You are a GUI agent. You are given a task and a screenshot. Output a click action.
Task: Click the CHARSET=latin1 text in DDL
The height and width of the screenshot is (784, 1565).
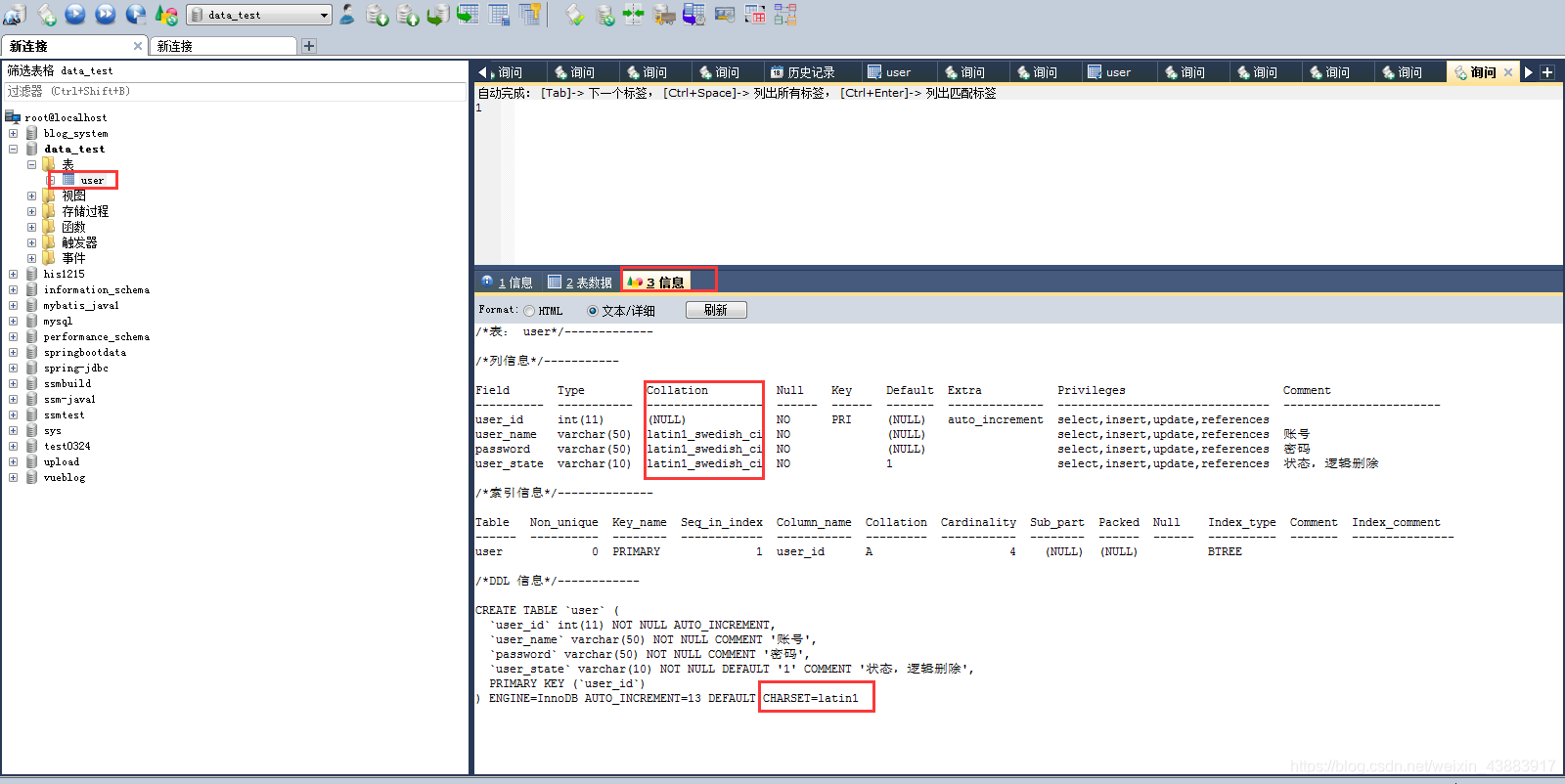[811, 698]
